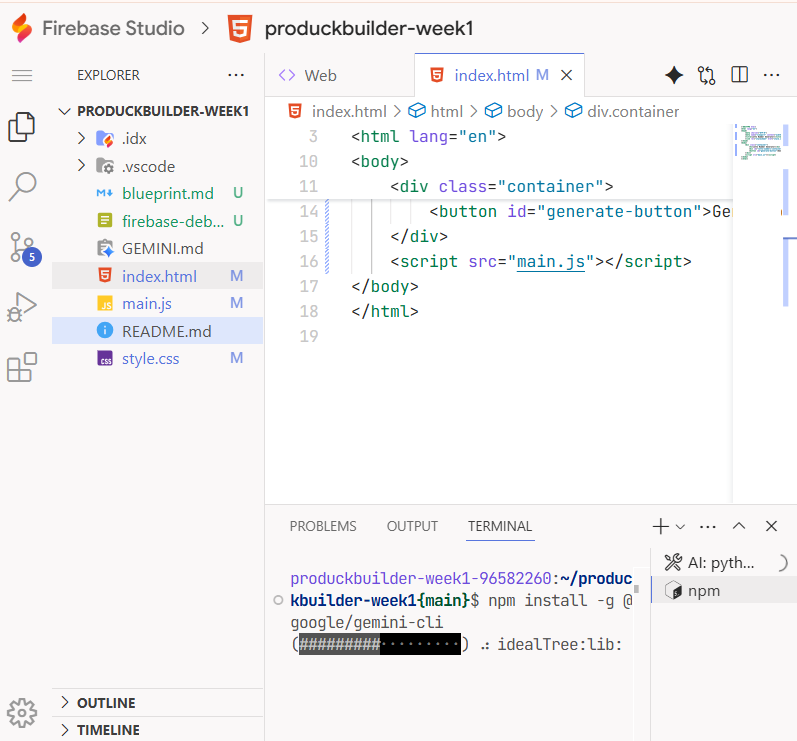The height and width of the screenshot is (741, 797).
Task: Select the TERMINAL panel tab
Action: pyautogui.click(x=500, y=527)
